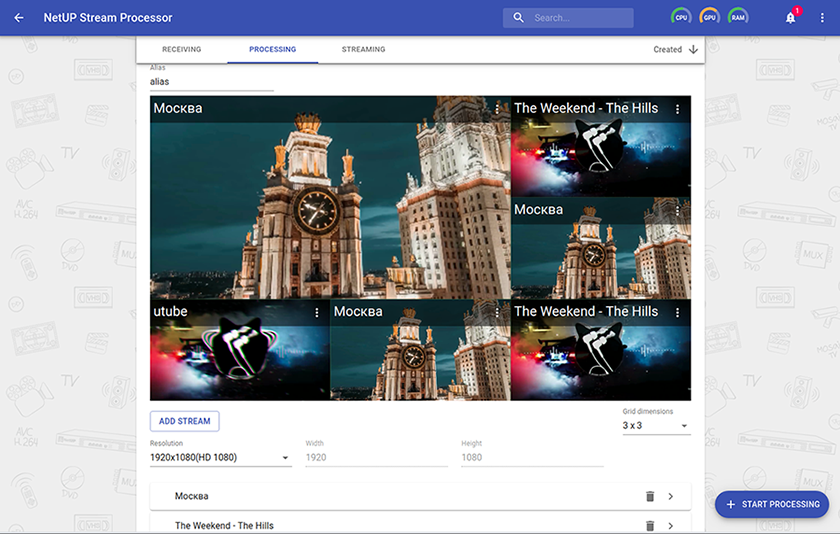This screenshot has height=534, width=840.
Task: Delete The Weekend - The Hills row
Action: click(x=650, y=526)
